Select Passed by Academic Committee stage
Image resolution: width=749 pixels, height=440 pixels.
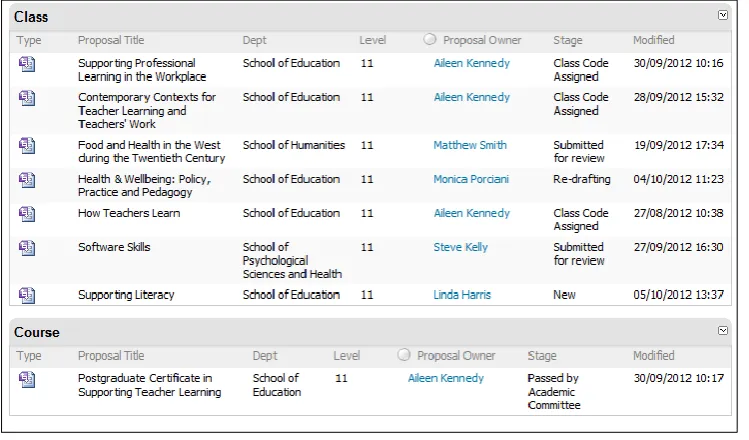[x=554, y=392]
